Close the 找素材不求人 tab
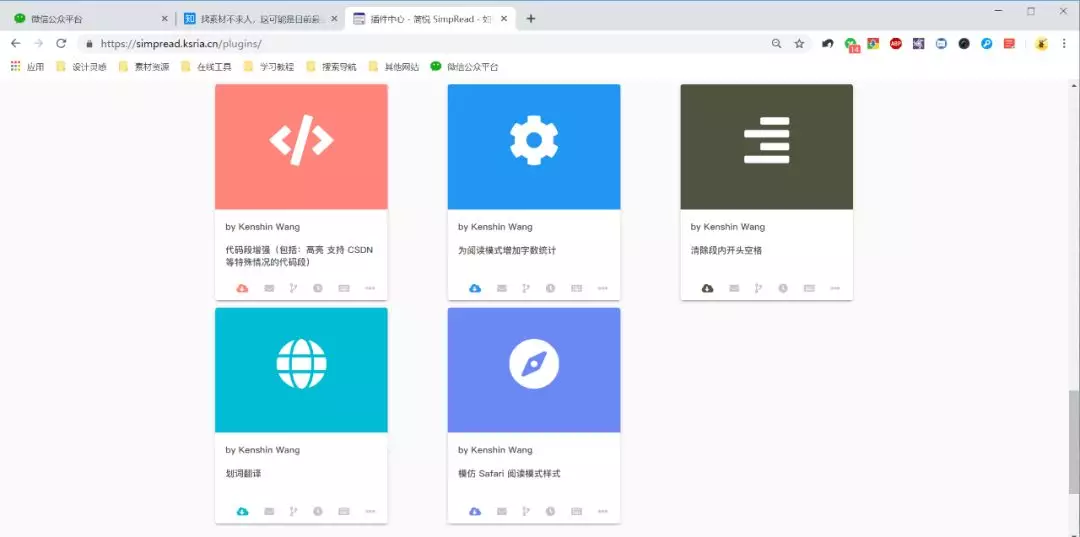Image resolution: width=1080 pixels, height=537 pixels. coord(334,19)
